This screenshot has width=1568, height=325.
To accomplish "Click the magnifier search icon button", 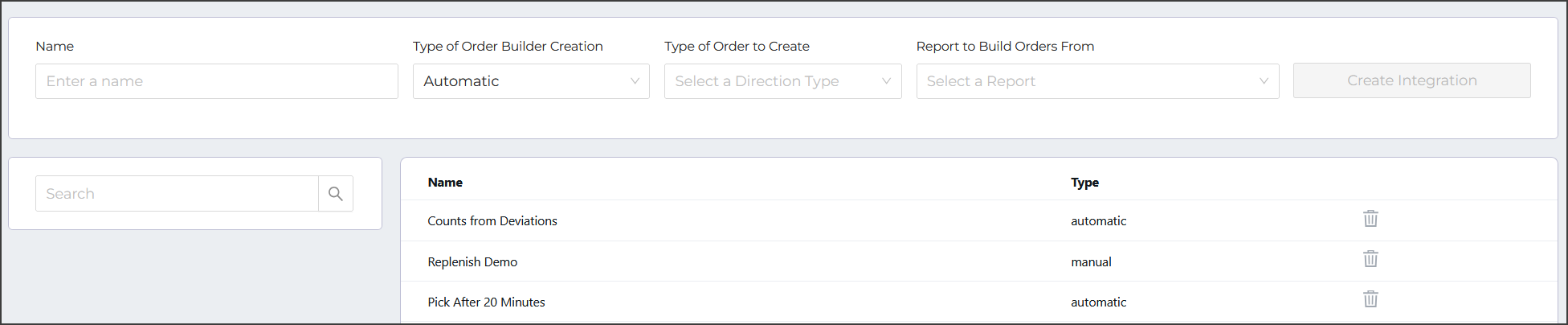I will coord(336,194).
